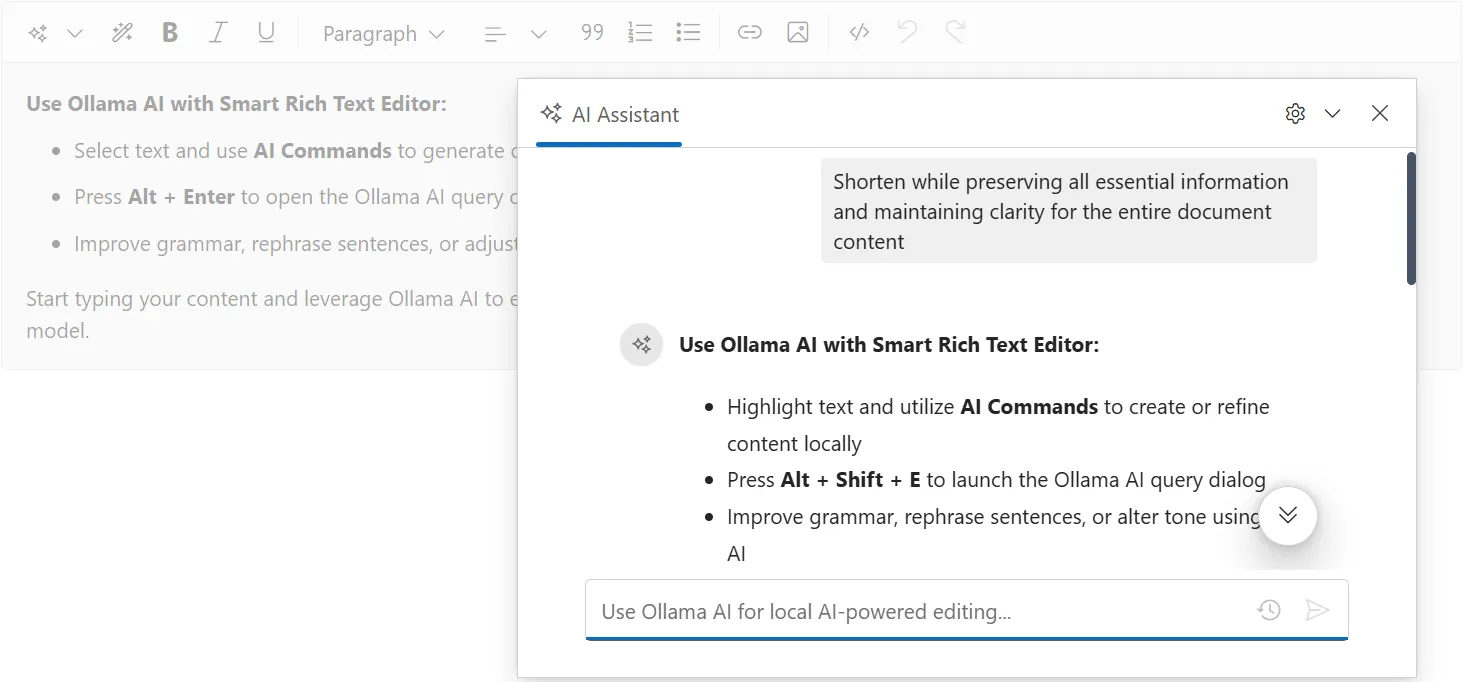Click the editor heading 'Use Ollama AI with Smart Rich Text Editor:'
Viewport: 1464px width, 682px height.
point(236,104)
